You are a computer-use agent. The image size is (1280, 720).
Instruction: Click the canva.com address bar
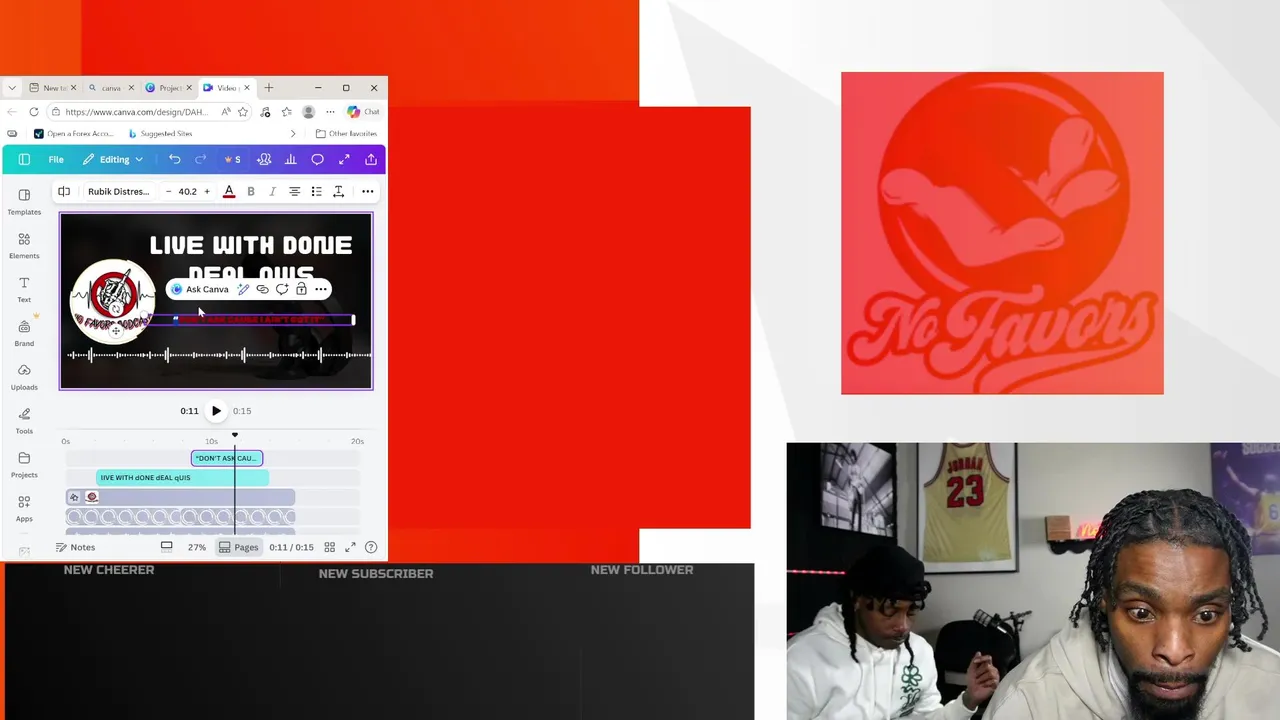[135, 112]
